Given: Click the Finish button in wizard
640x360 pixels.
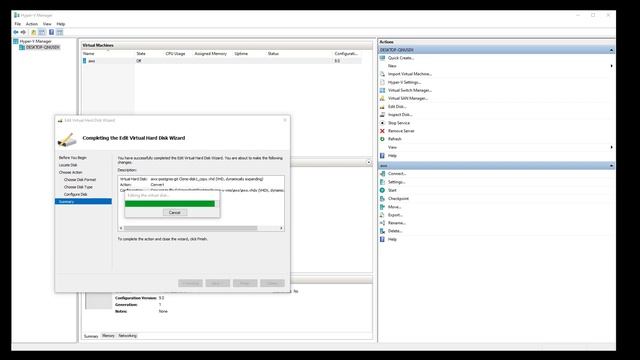Looking at the screenshot, I should click(245, 283).
